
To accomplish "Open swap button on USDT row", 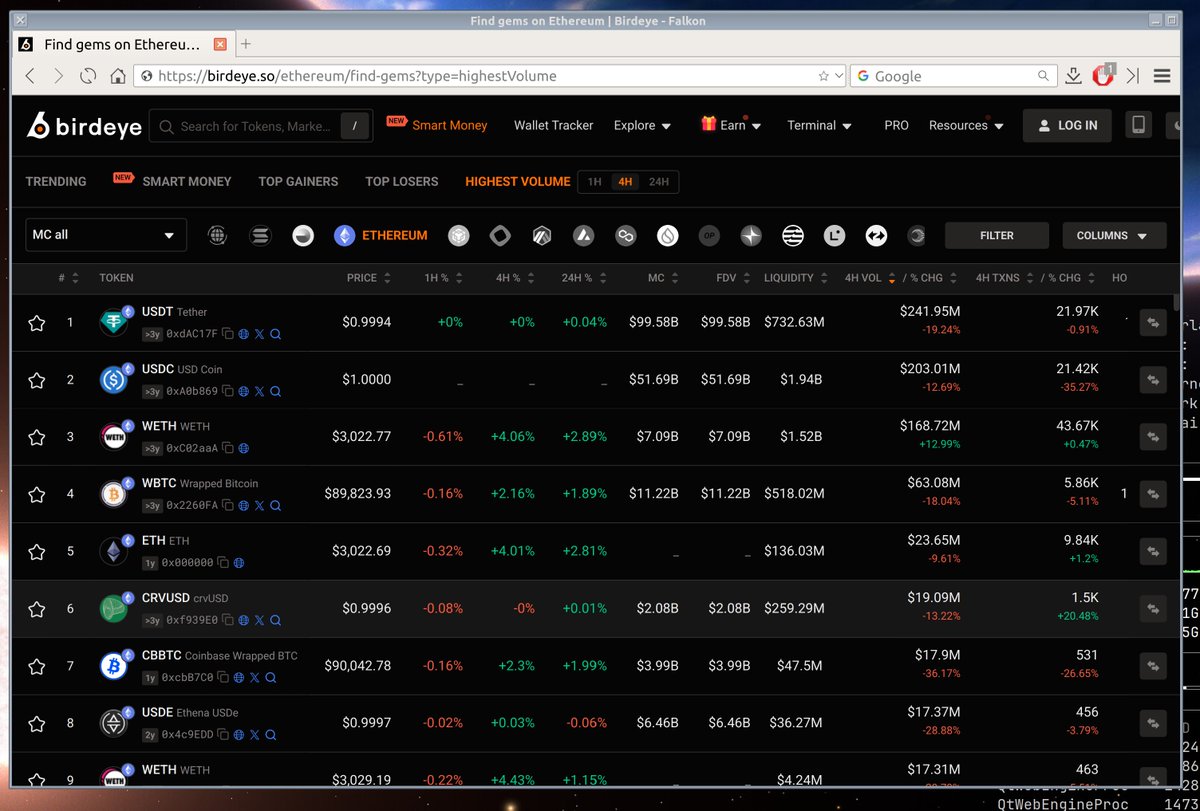I will tap(1153, 323).
